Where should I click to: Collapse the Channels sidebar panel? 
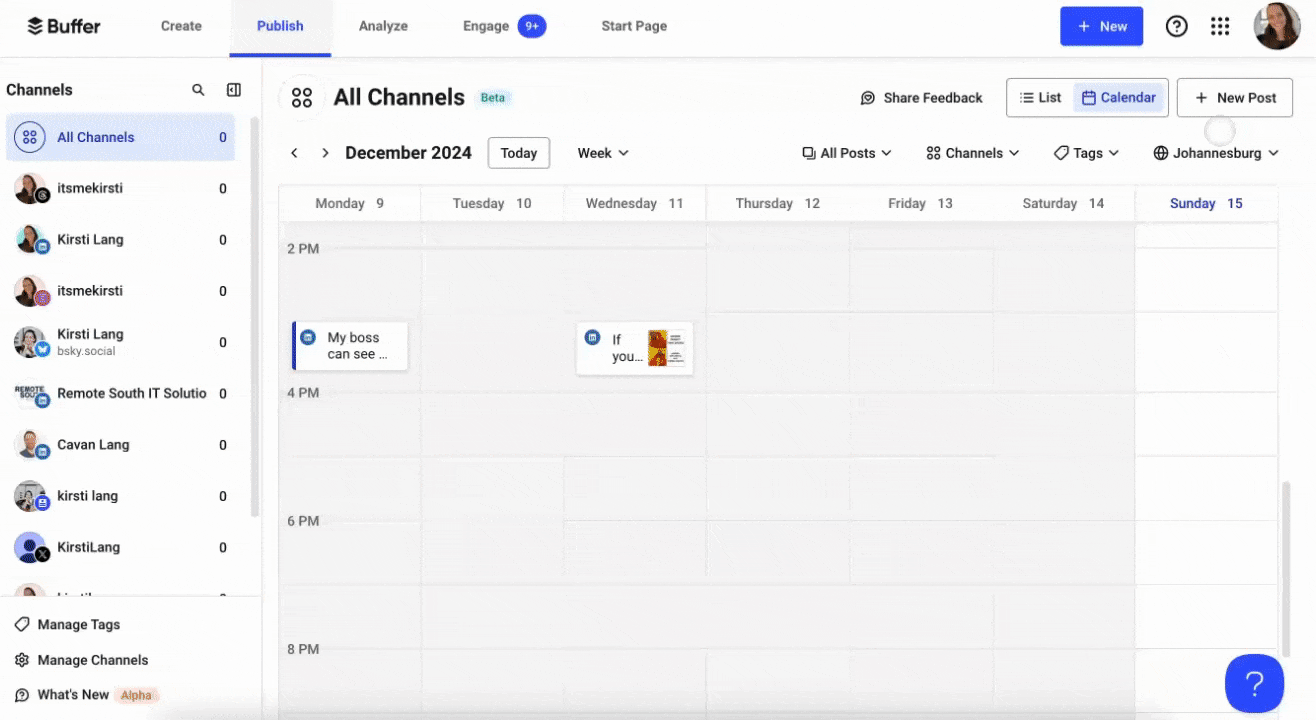(233, 89)
